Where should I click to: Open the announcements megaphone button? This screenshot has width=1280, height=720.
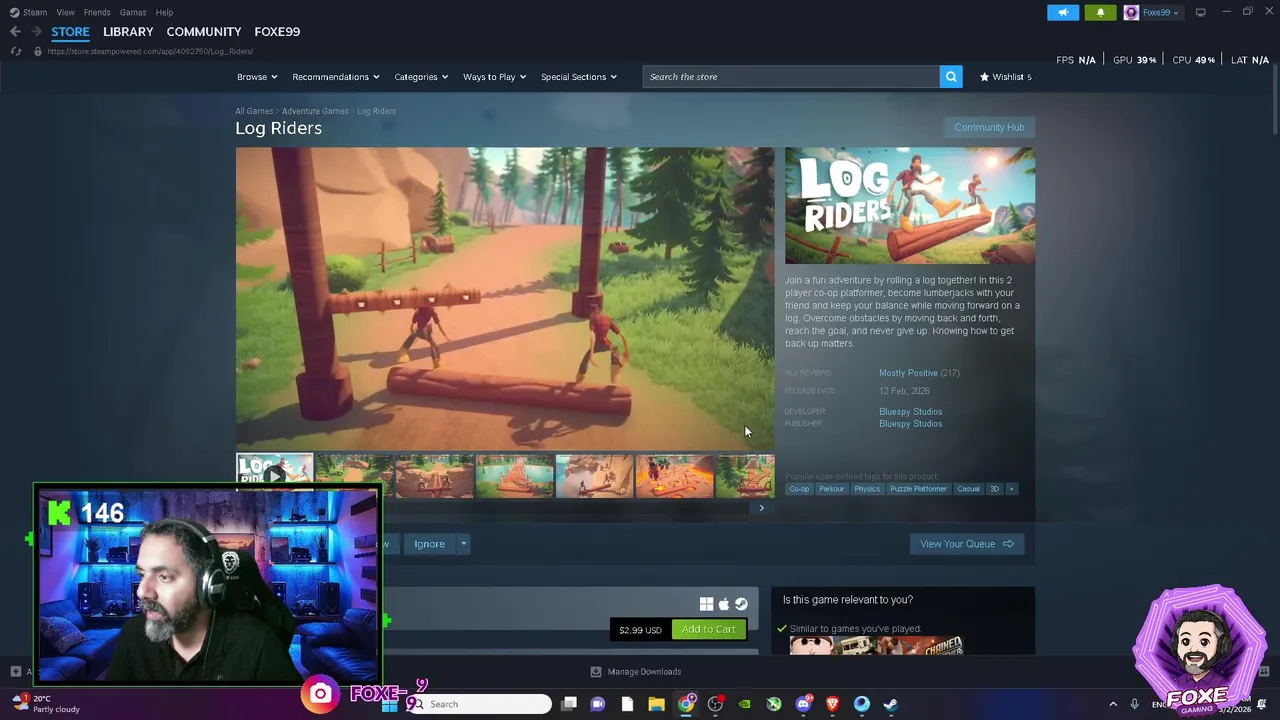1063,12
